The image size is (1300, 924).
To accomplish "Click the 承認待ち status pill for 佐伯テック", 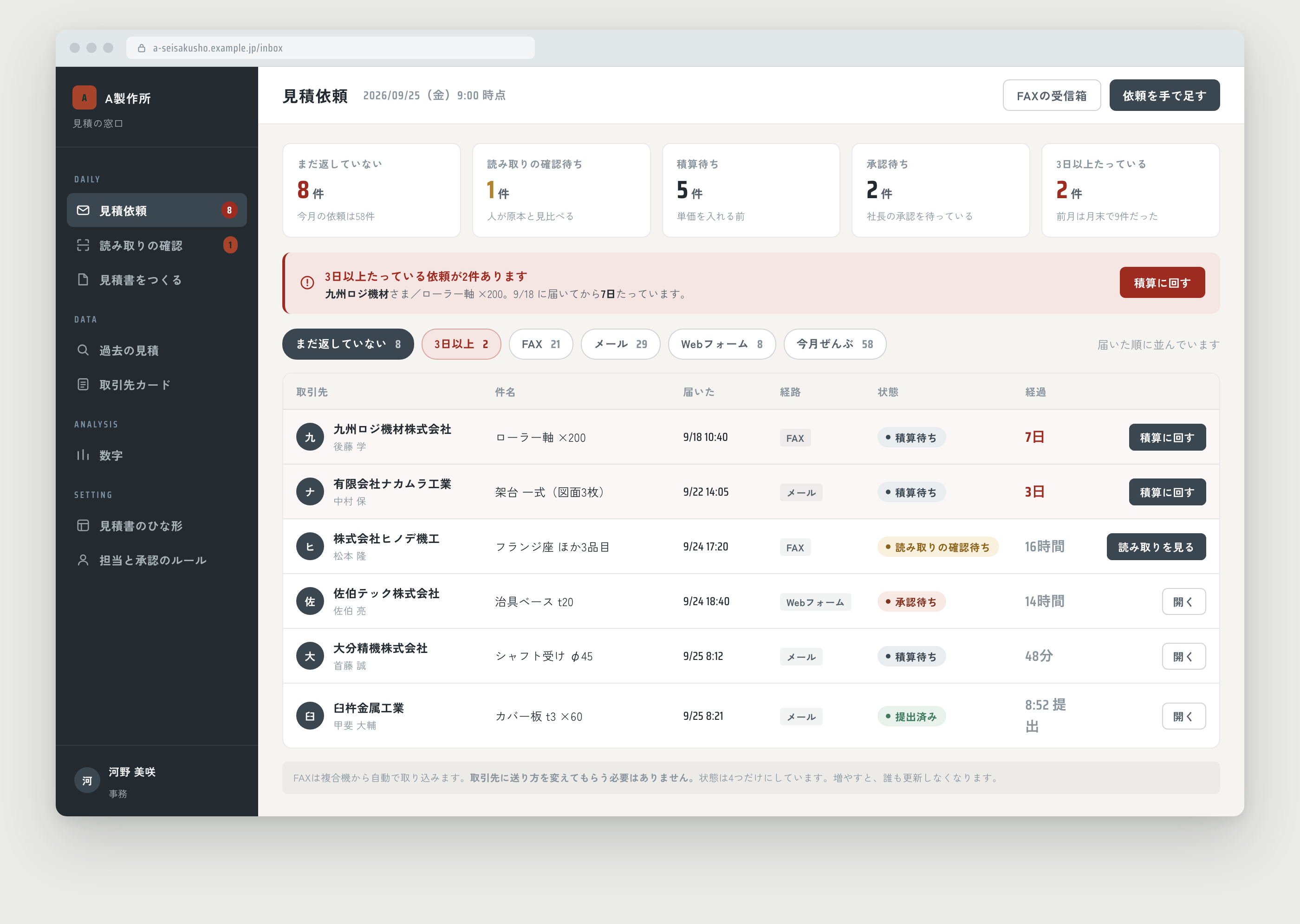I will [911, 601].
